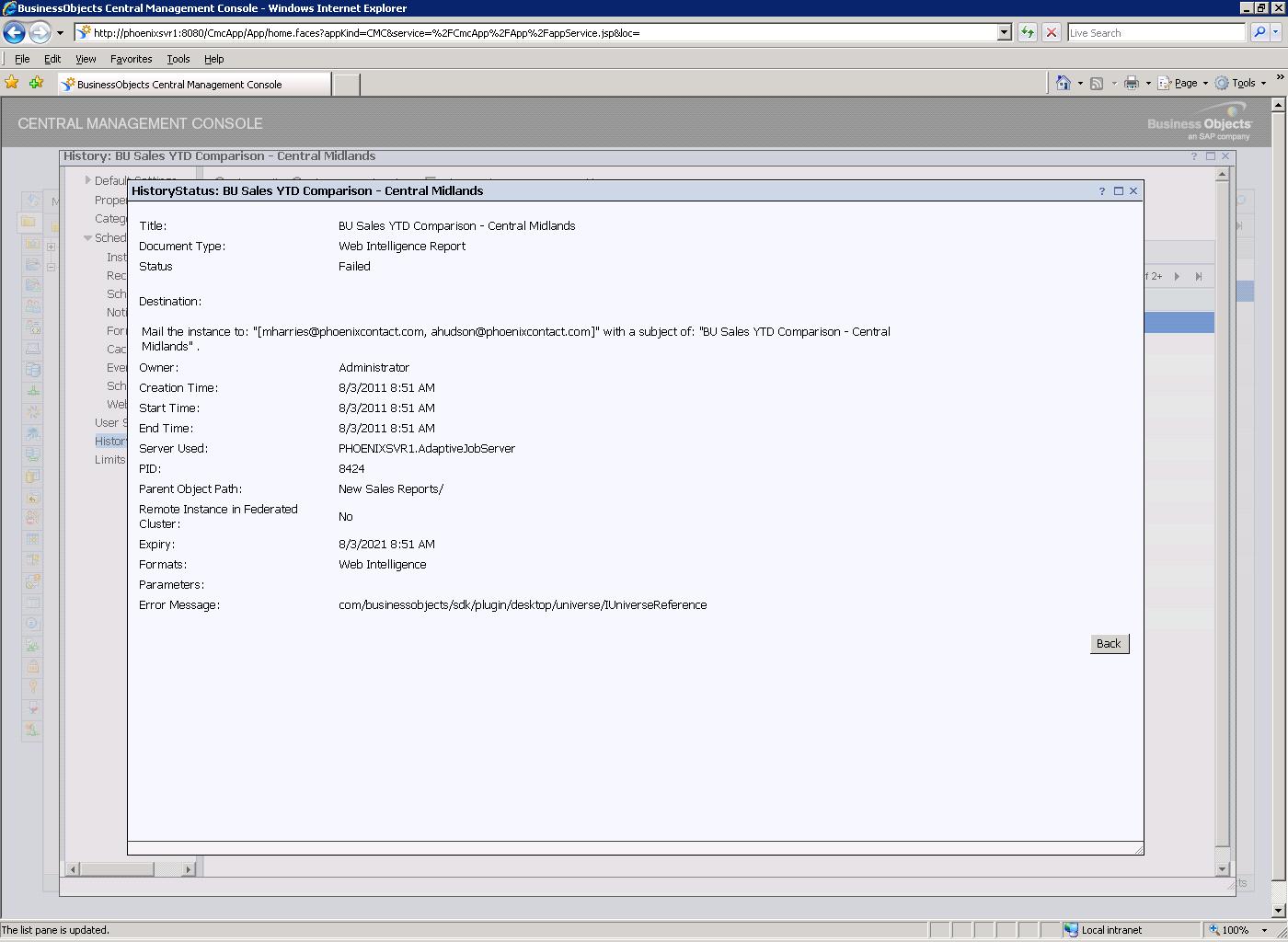Add to Favorites using the star-plus icon
Viewport: 1288px width, 942px height.
[x=35, y=82]
